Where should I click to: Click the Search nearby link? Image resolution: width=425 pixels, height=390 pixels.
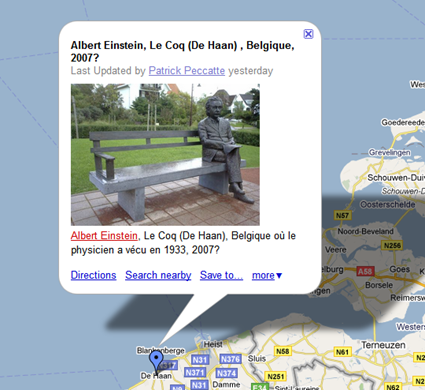point(158,275)
